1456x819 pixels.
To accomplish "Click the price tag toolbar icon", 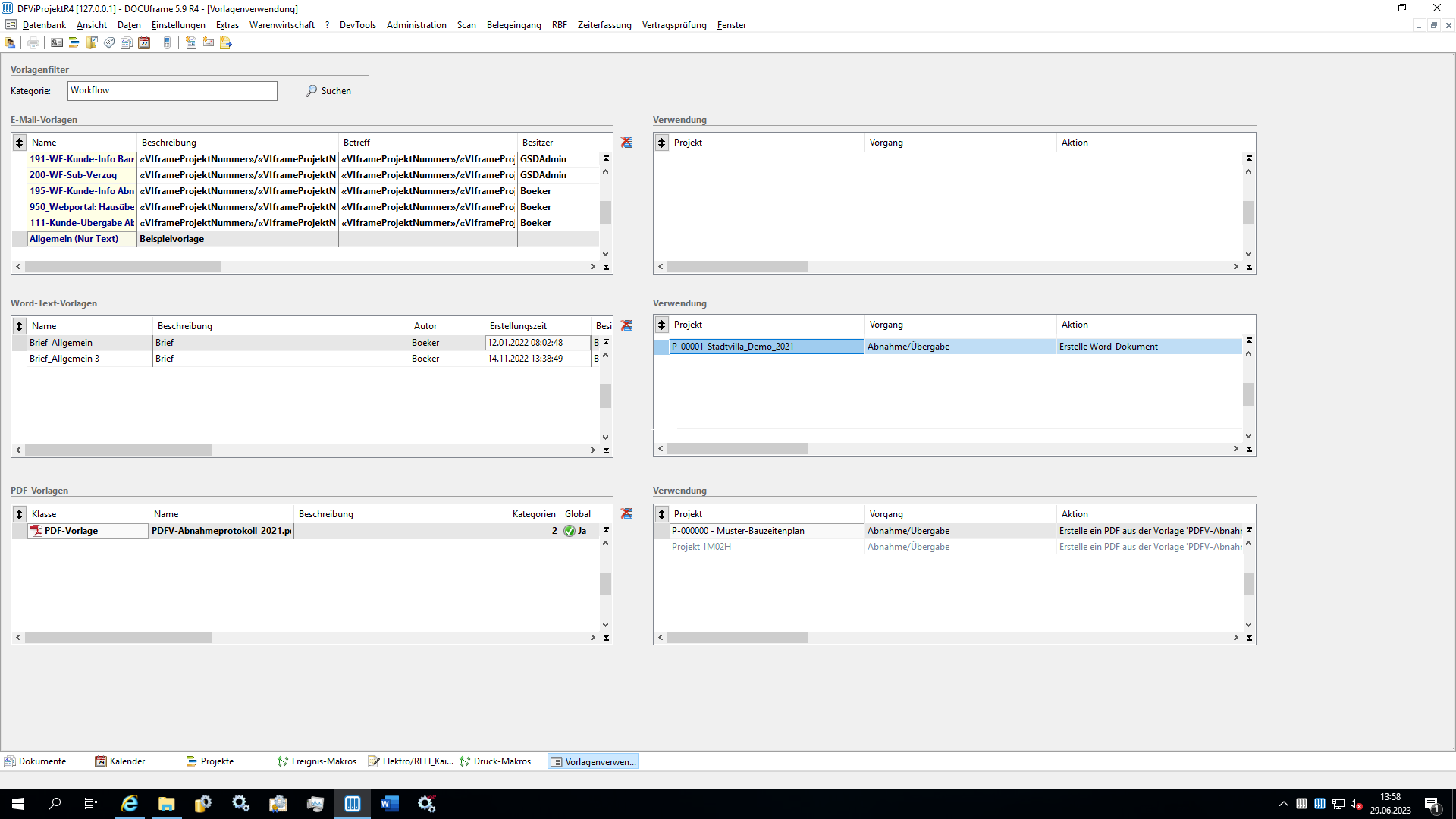I will pos(109,42).
